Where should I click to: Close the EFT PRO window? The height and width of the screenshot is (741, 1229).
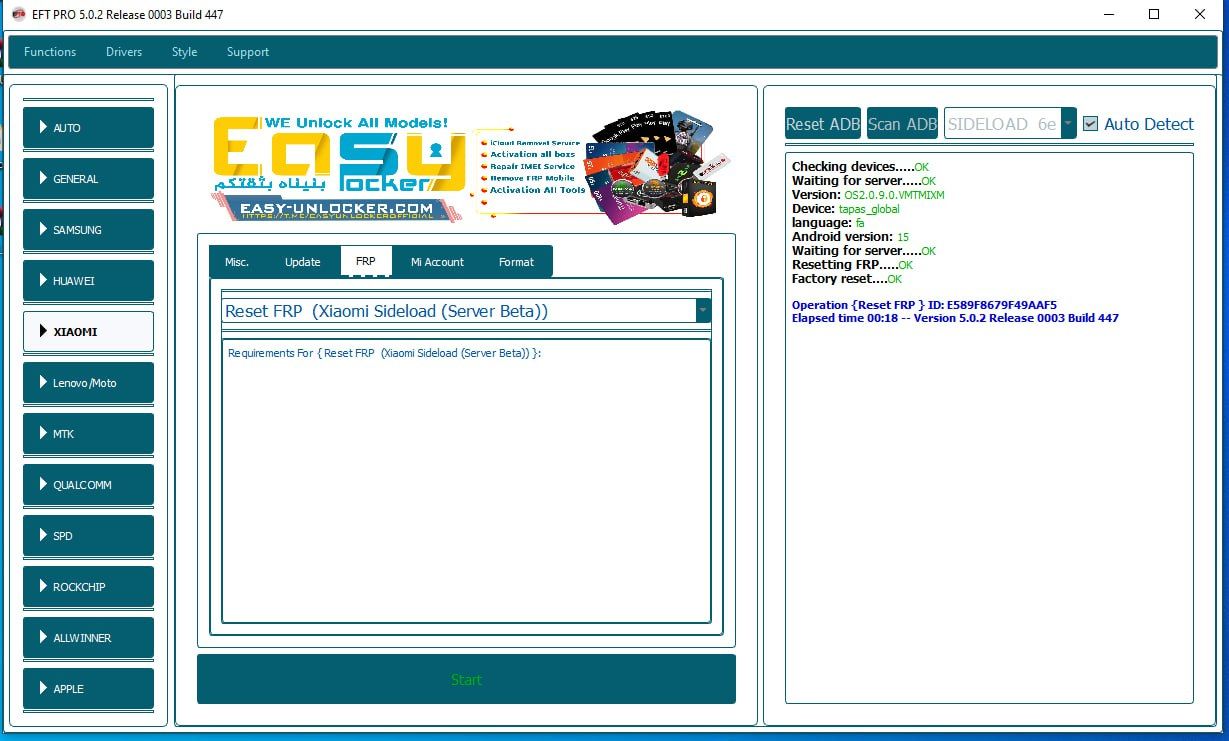(1200, 14)
